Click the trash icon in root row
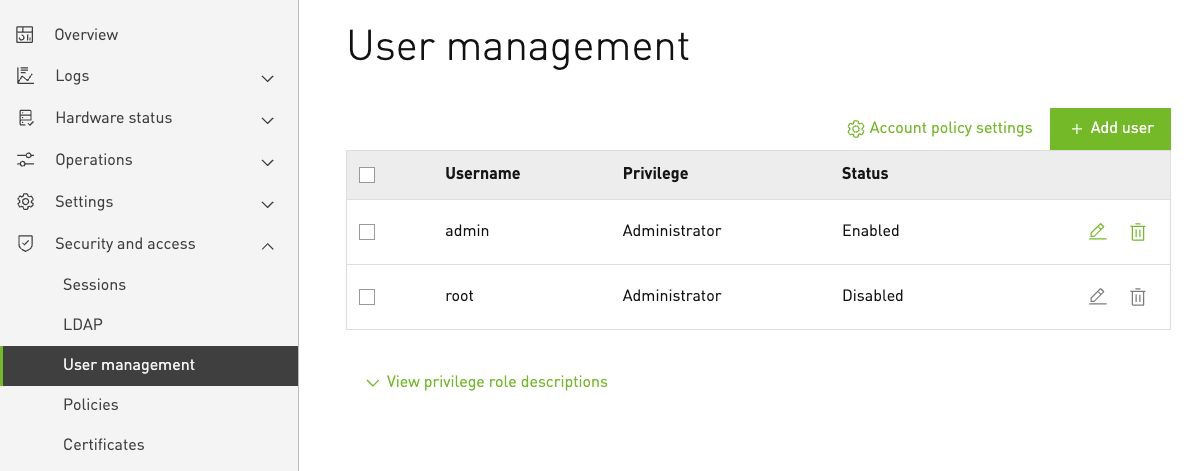 tap(1137, 297)
